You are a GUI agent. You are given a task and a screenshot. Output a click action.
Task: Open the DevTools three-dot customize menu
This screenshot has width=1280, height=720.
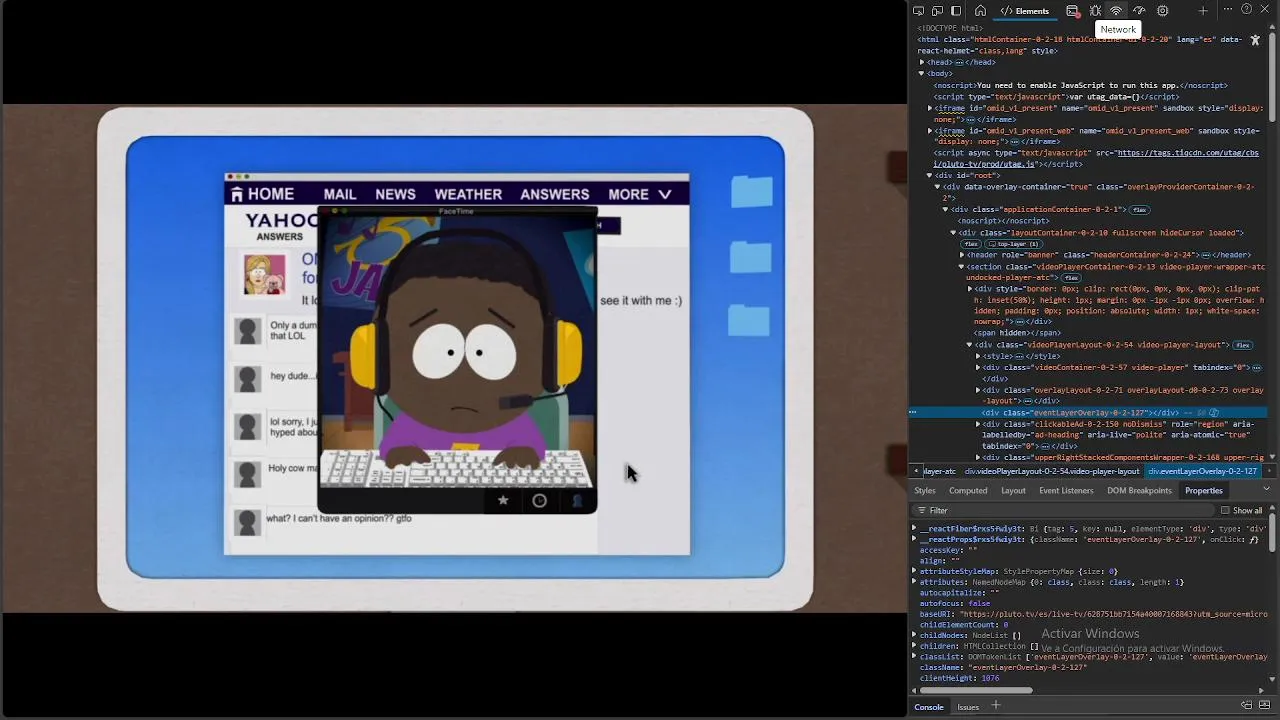click(1227, 10)
